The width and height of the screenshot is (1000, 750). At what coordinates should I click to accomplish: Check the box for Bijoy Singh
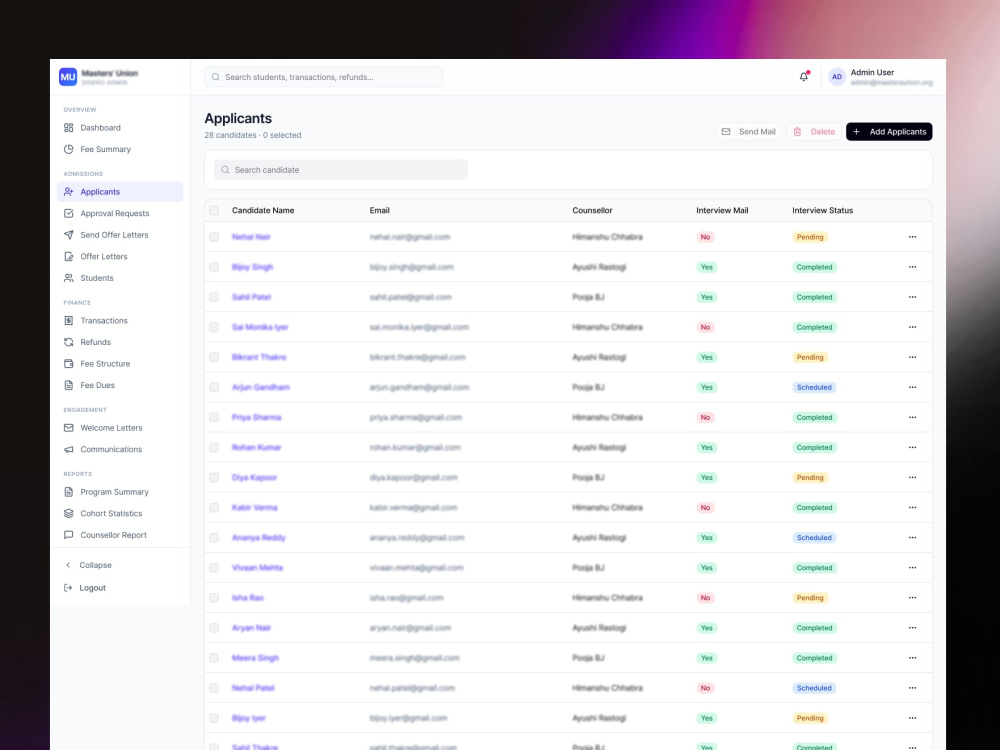pos(214,267)
